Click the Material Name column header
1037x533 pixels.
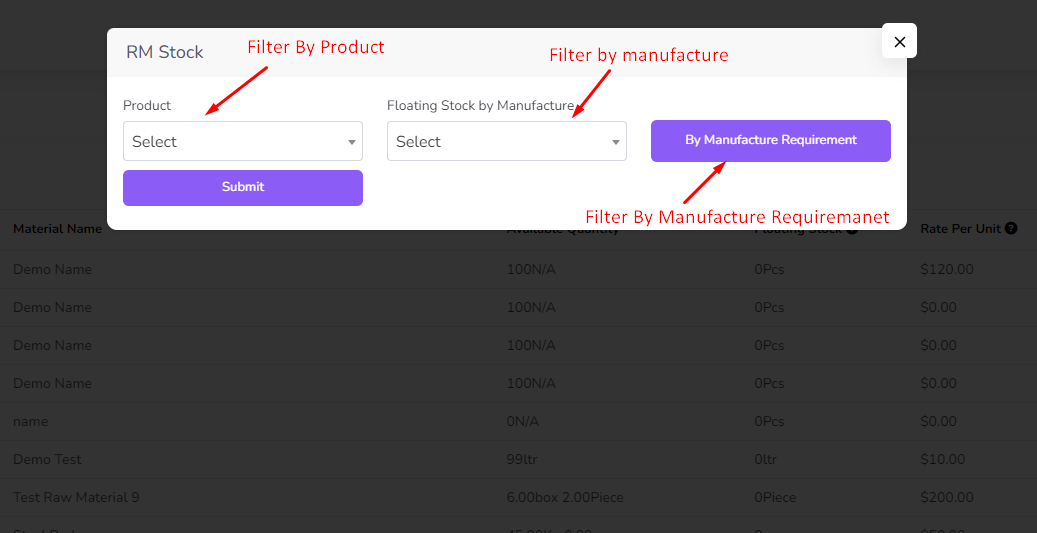57,229
